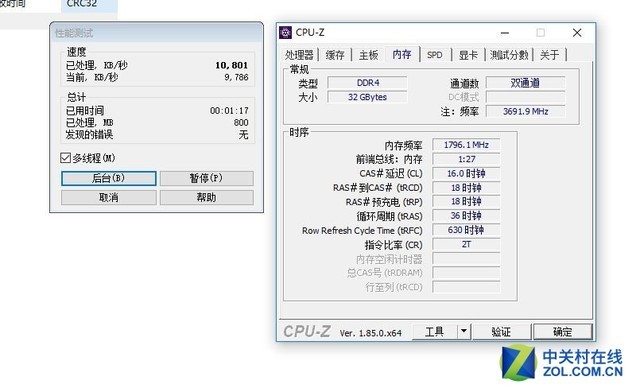Switch to the 测试分数 tab
The image size is (640, 392).
509,55
